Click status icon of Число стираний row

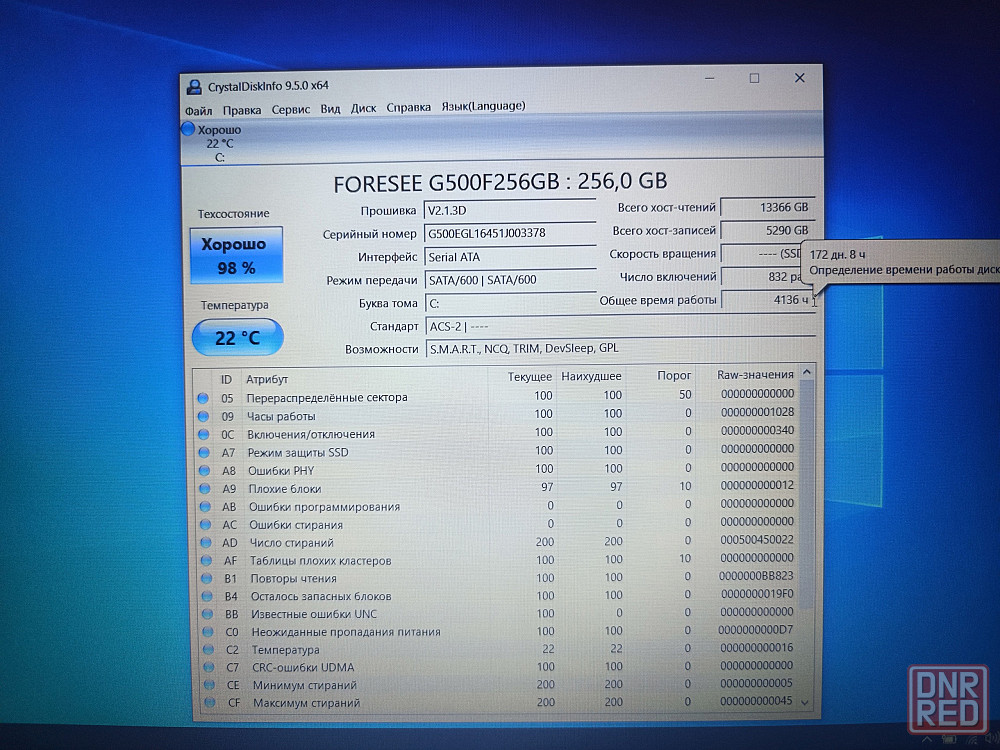pos(205,543)
